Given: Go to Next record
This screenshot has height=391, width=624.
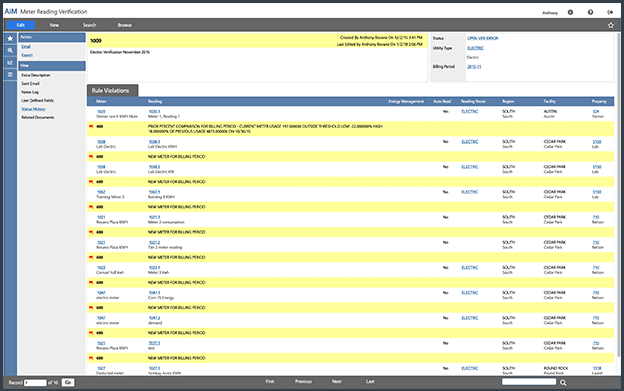Looking at the screenshot, I should (337, 381).
